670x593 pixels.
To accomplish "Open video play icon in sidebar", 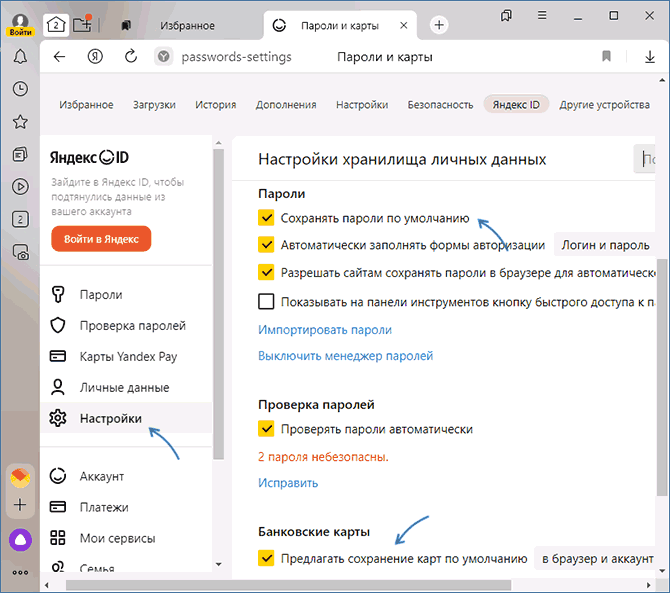I will (20, 187).
